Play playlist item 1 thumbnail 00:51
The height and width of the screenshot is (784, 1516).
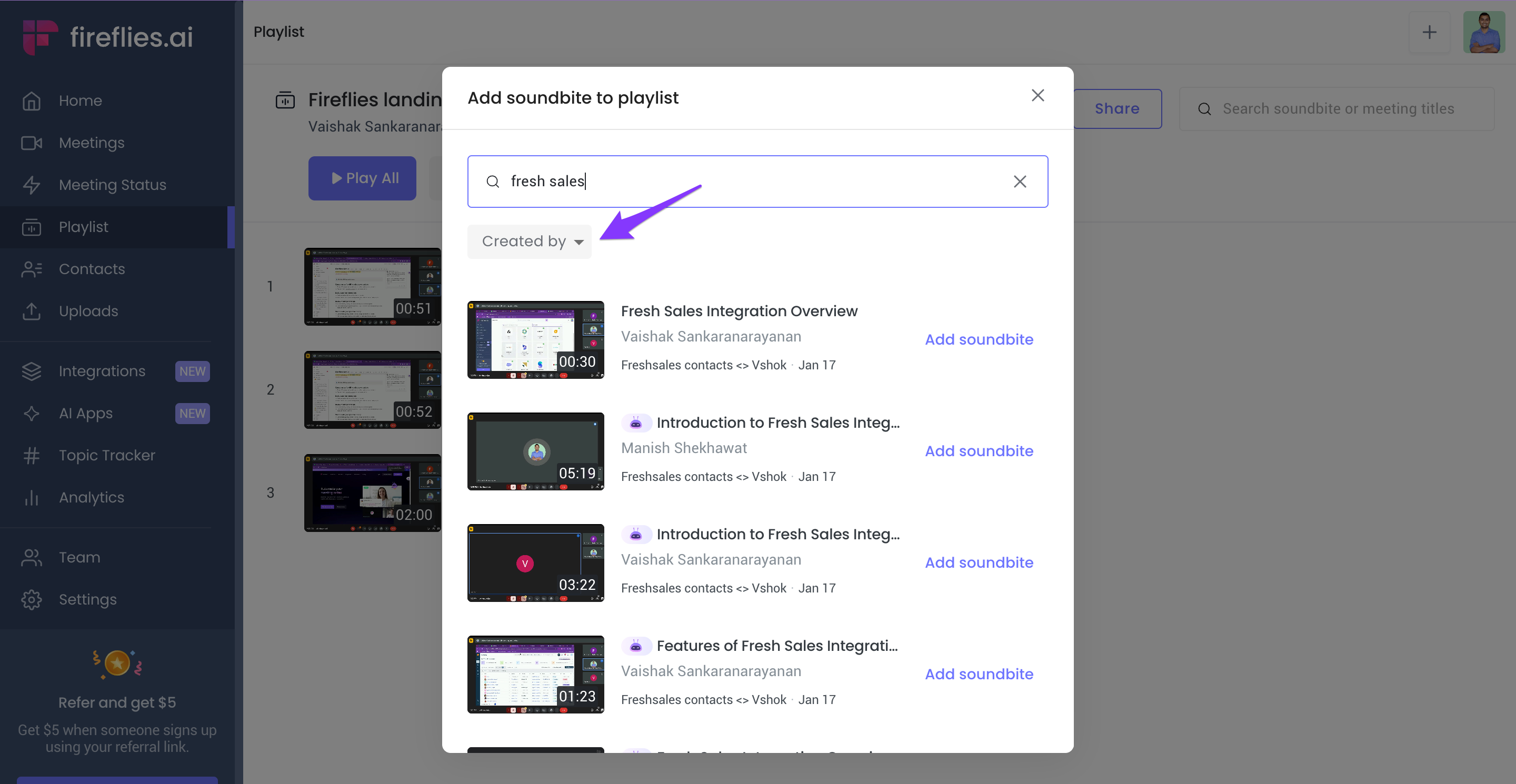[x=373, y=286]
